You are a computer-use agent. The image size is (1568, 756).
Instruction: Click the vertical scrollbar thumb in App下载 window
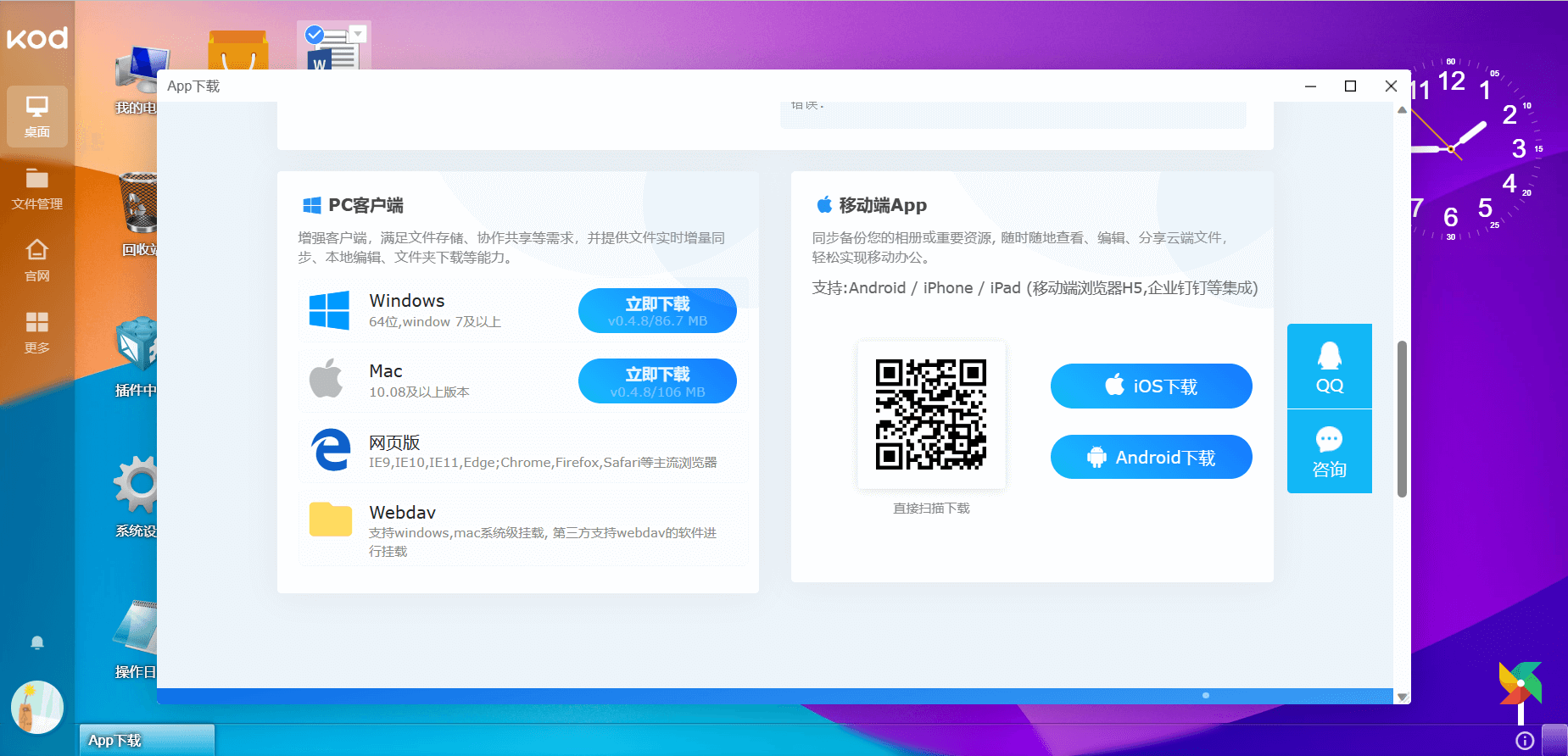click(x=1402, y=419)
